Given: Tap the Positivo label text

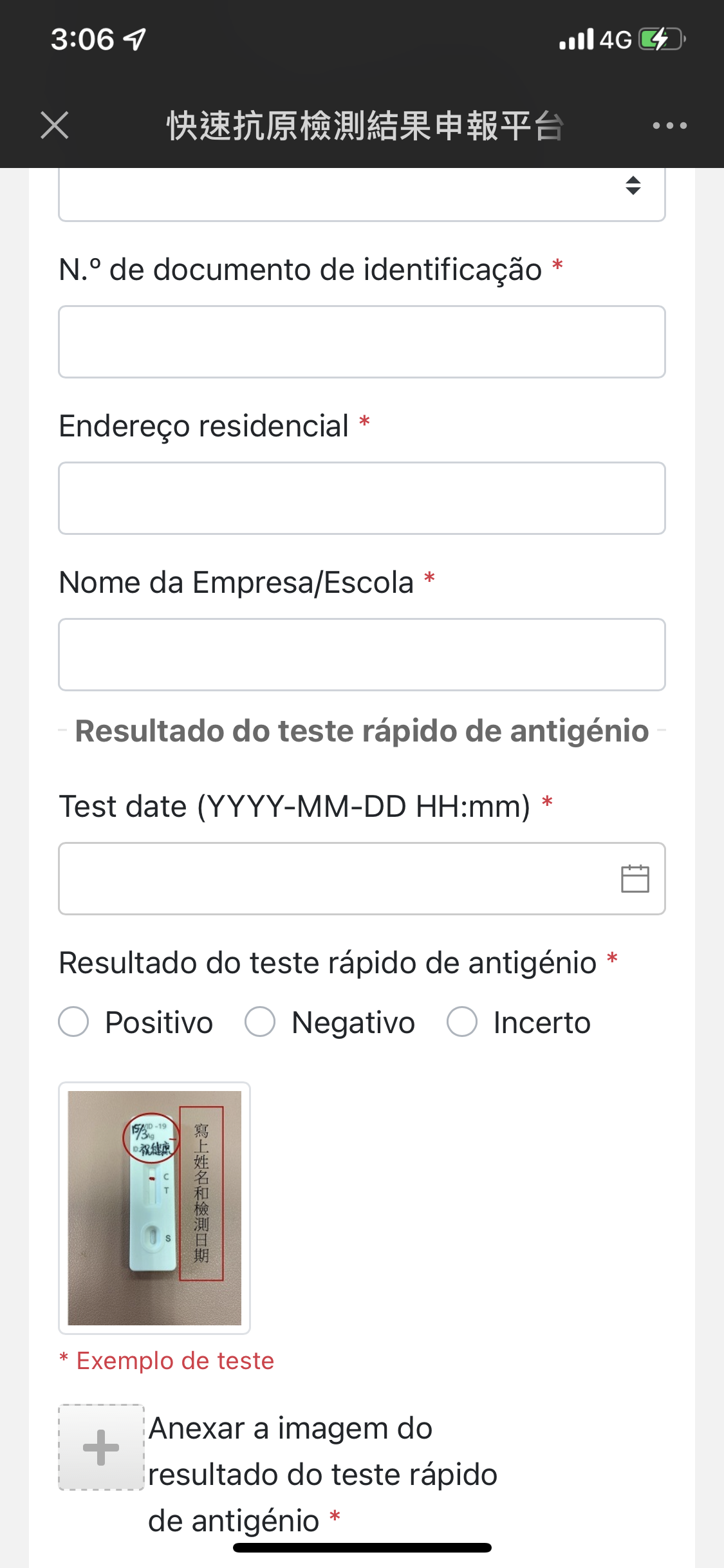Looking at the screenshot, I should click(x=159, y=1022).
